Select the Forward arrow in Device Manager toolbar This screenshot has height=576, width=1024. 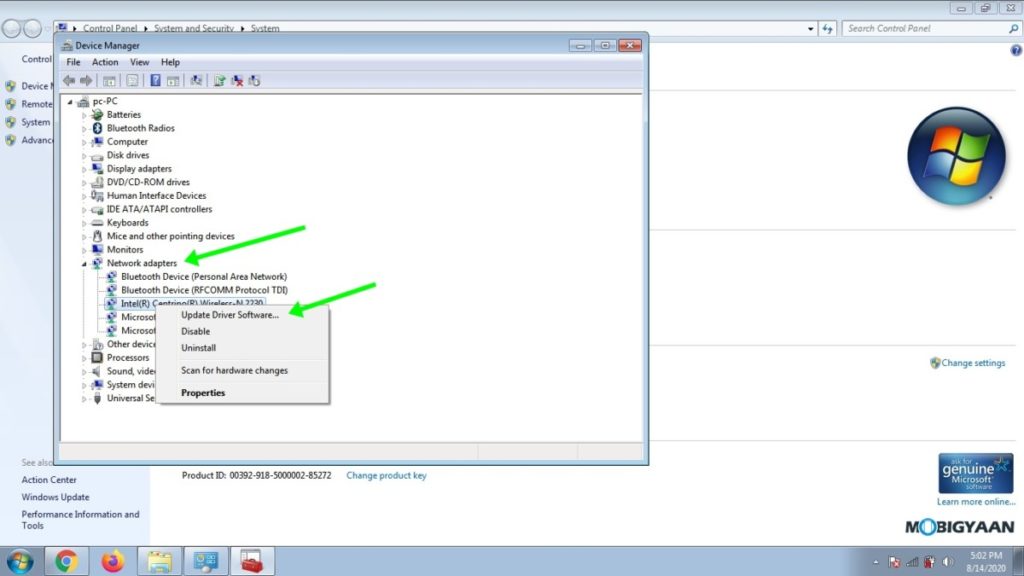[86, 80]
